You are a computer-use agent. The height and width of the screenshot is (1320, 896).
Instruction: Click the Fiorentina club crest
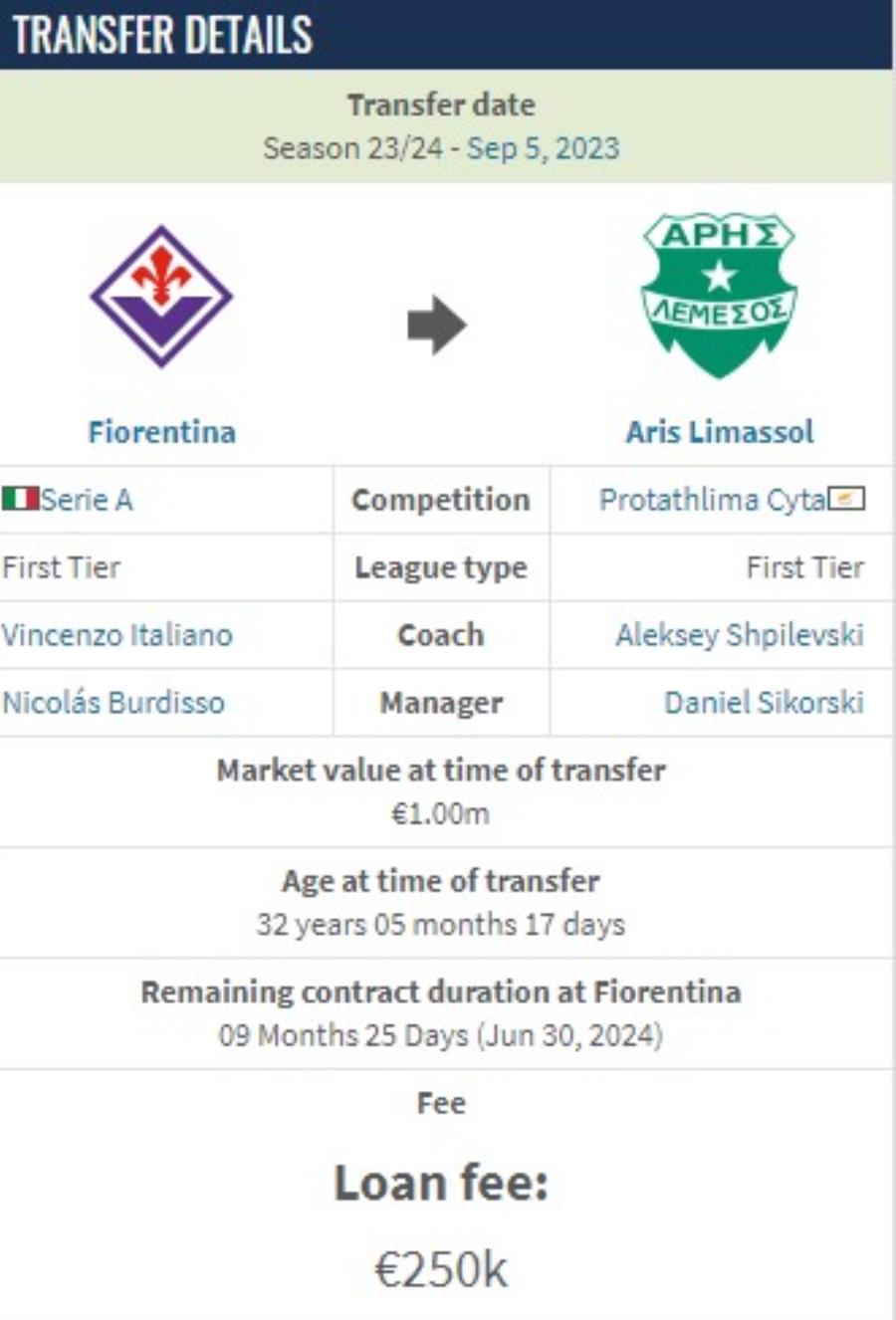pos(161,297)
